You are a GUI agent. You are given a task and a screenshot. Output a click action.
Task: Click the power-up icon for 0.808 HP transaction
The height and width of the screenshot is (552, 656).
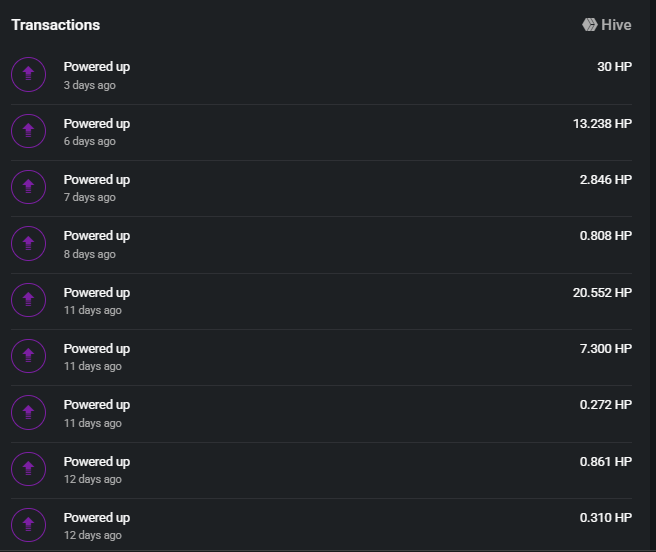pos(28,244)
